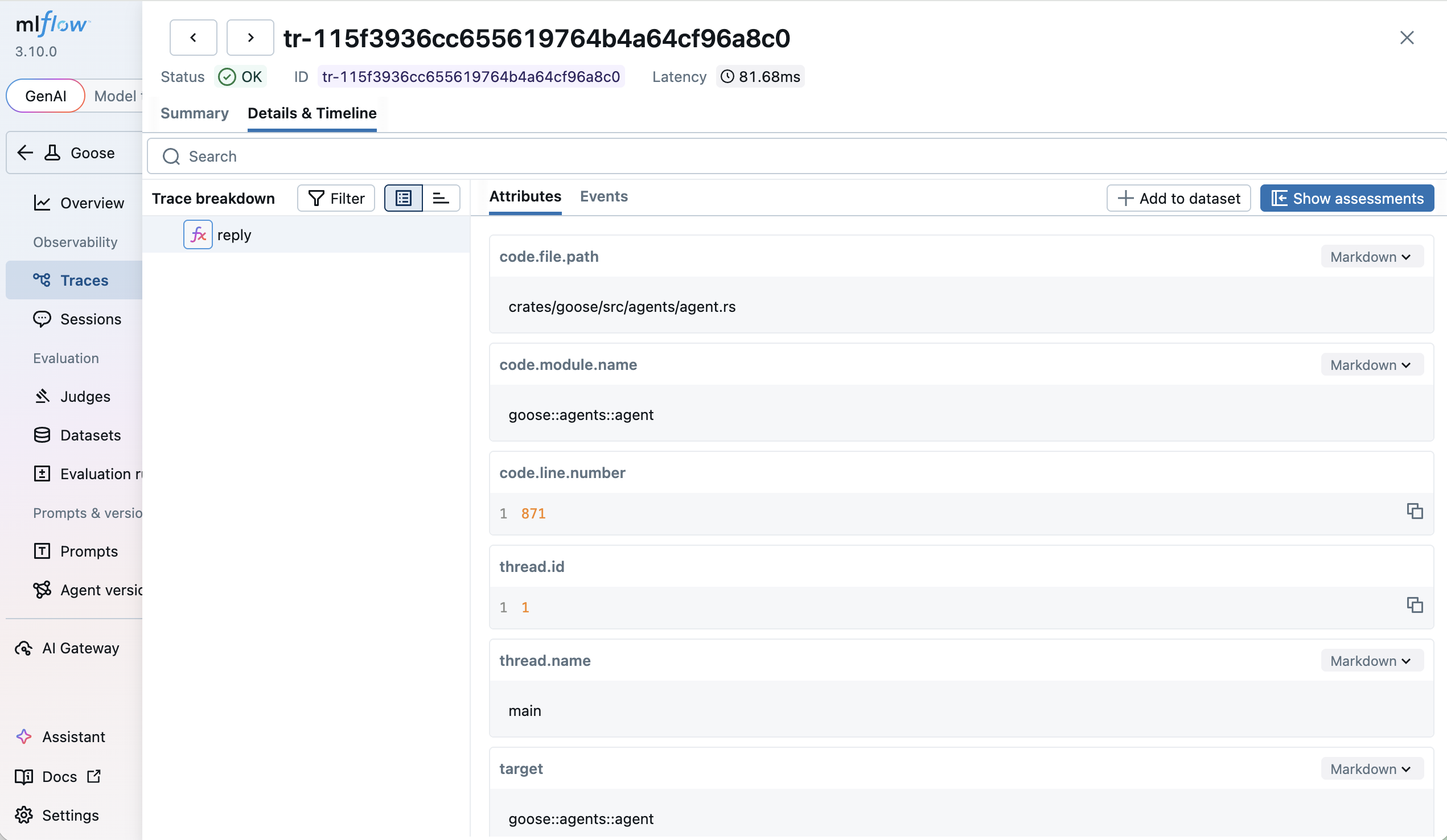Viewport: 1447px width, 840px height.
Task: Open the Judges section
Action: (x=84, y=396)
